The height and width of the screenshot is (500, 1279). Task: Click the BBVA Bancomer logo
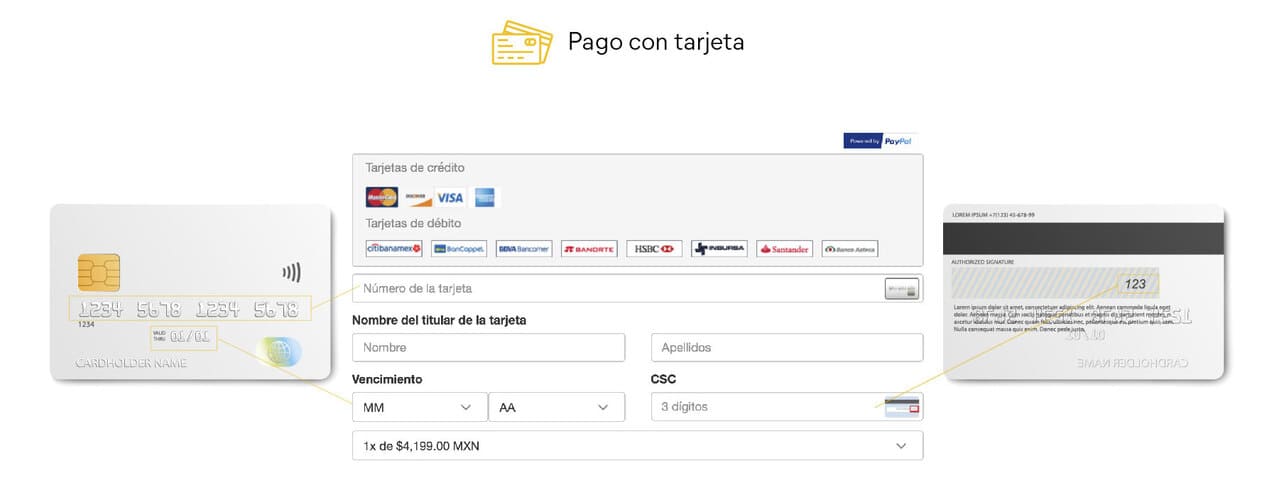[x=524, y=248]
